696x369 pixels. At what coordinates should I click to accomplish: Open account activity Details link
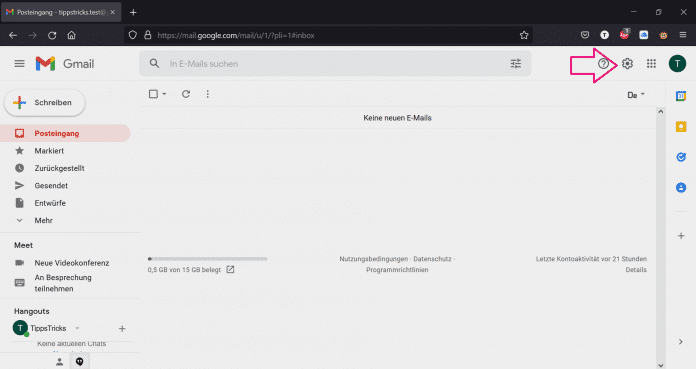pos(636,270)
